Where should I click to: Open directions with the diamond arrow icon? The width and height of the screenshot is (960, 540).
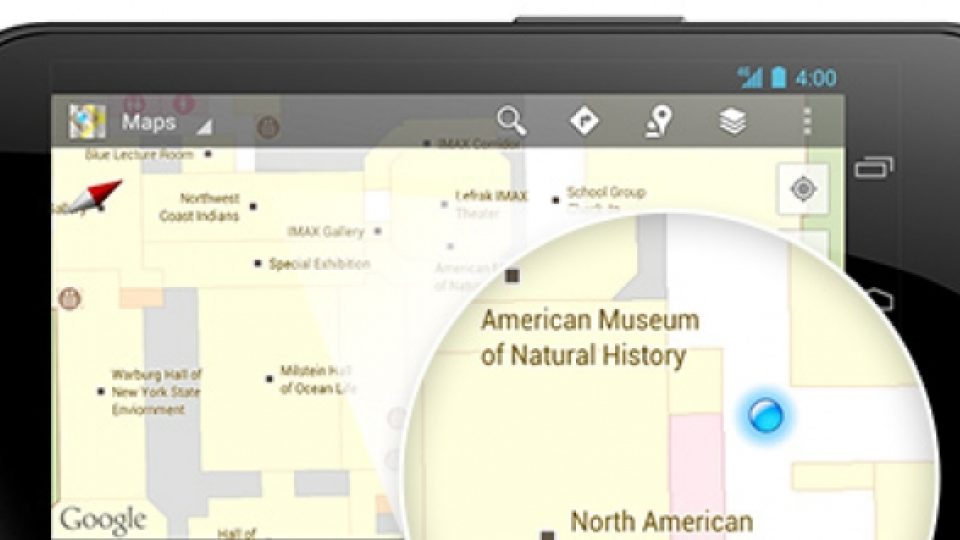pyautogui.click(x=585, y=121)
